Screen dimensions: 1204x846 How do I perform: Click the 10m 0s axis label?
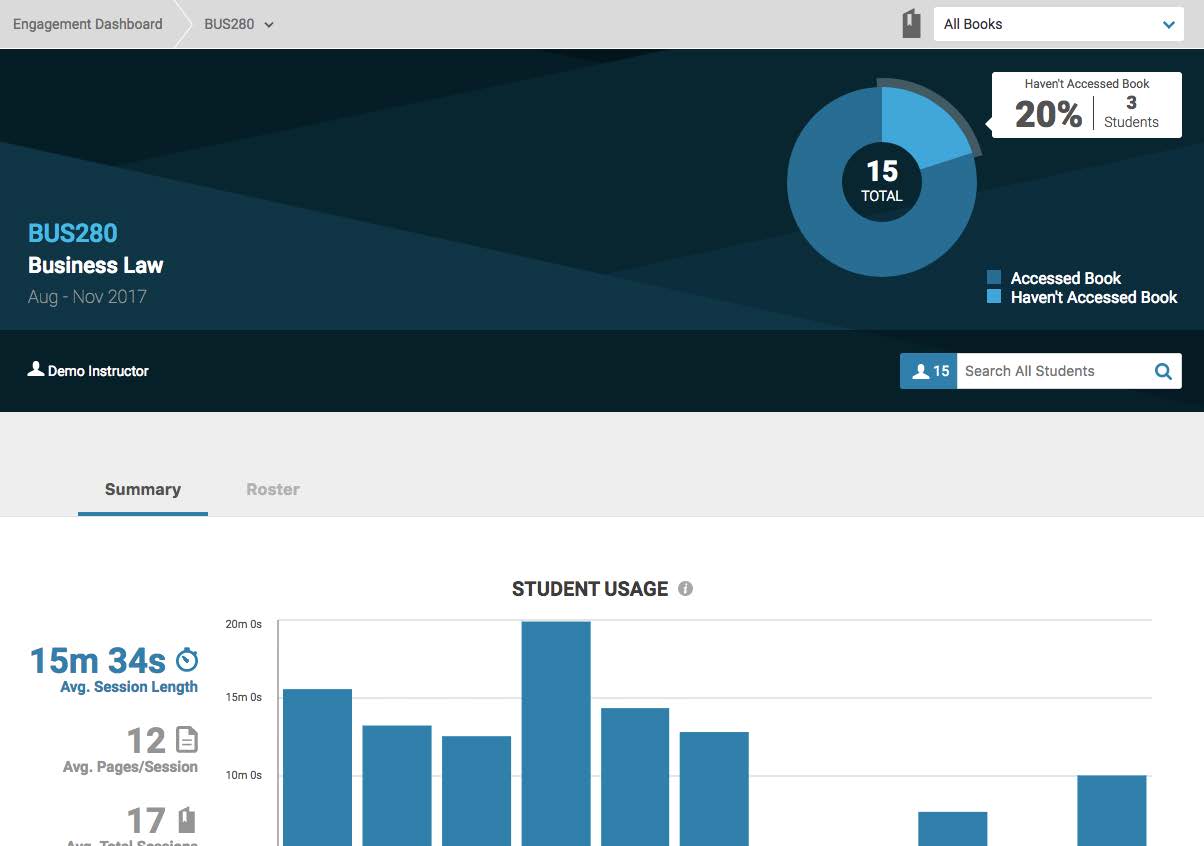click(243, 775)
